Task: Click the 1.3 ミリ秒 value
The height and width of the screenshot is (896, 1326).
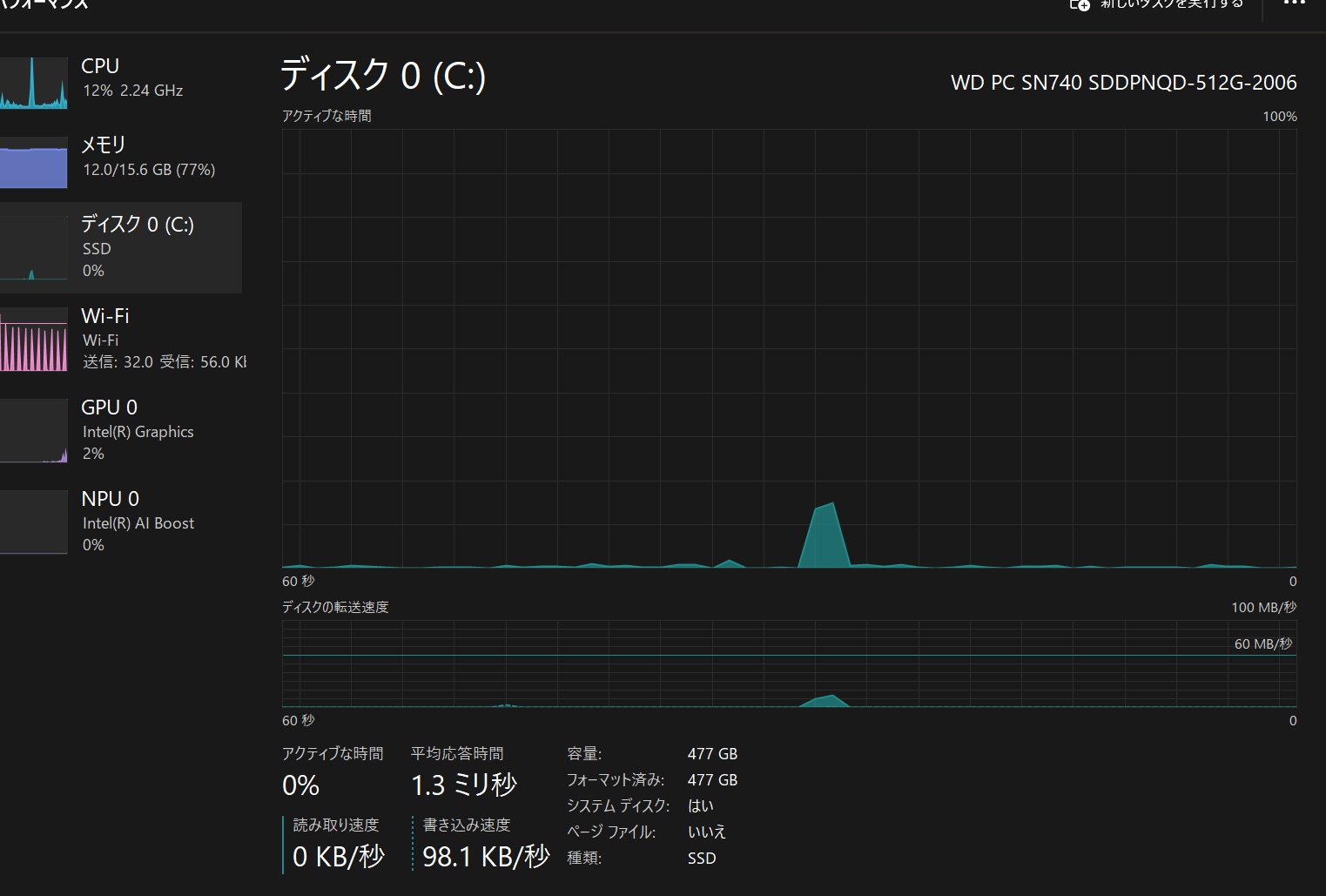Action: (x=464, y=785)
